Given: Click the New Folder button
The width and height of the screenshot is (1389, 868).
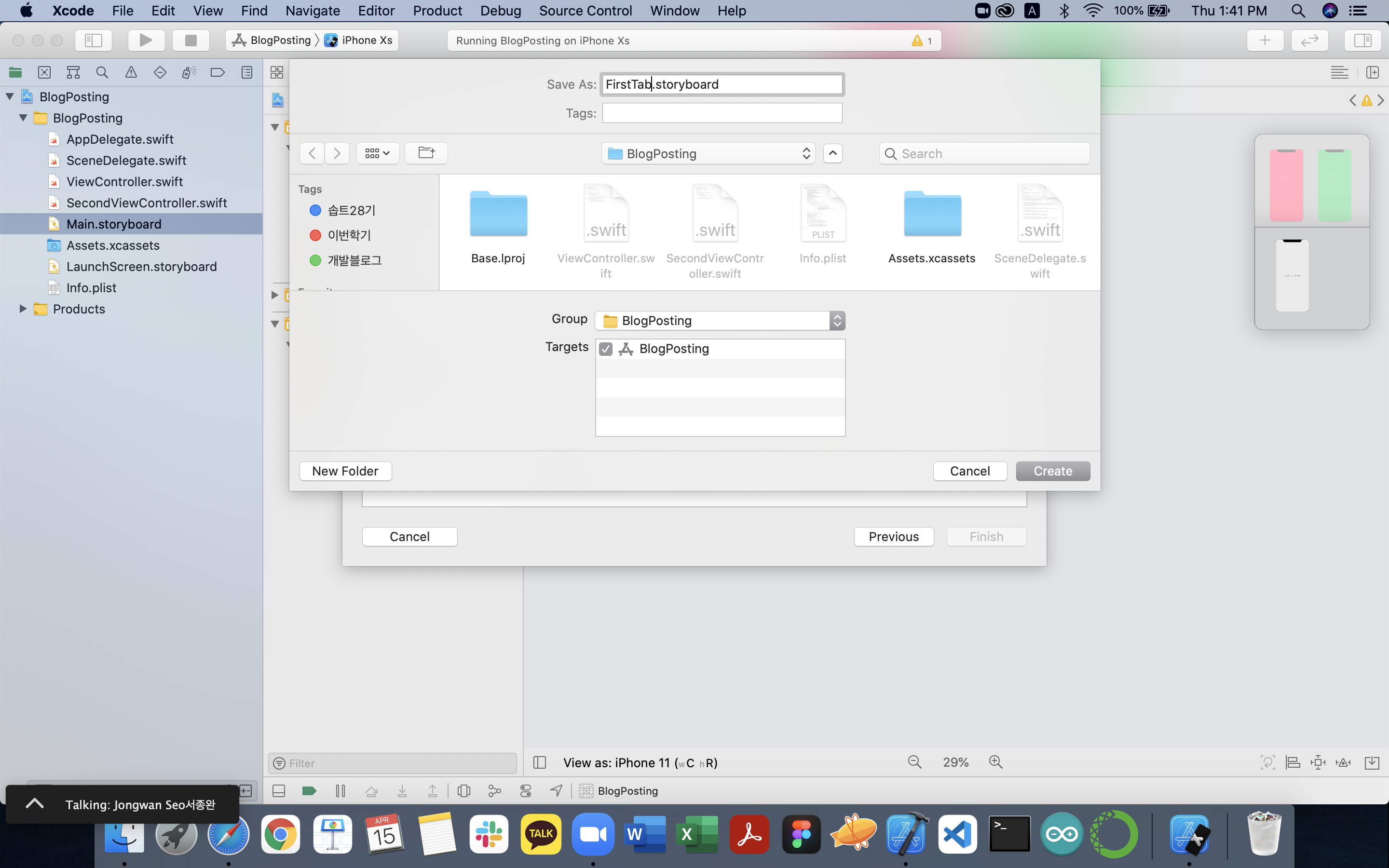Looking at the screenshot, I should coord(345,471).
